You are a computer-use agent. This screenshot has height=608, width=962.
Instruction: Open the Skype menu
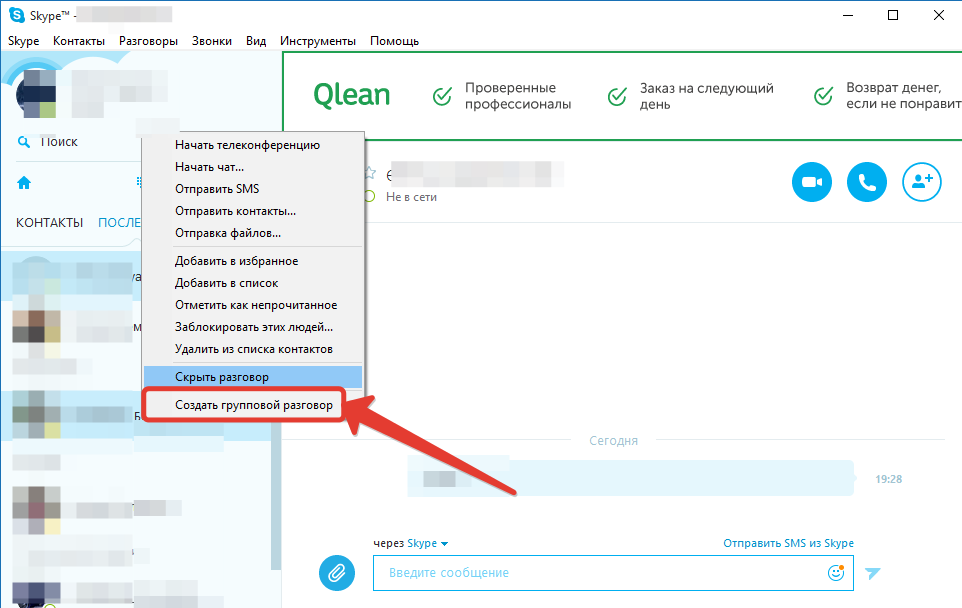click(23, 41)
